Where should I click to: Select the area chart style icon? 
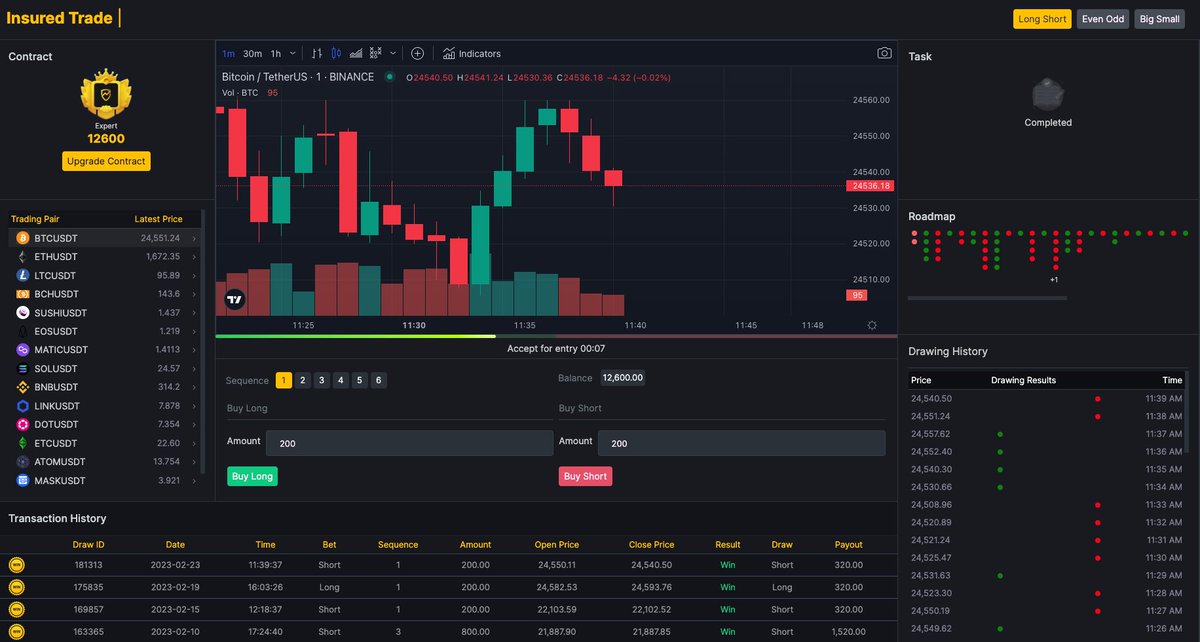(356, 53)
